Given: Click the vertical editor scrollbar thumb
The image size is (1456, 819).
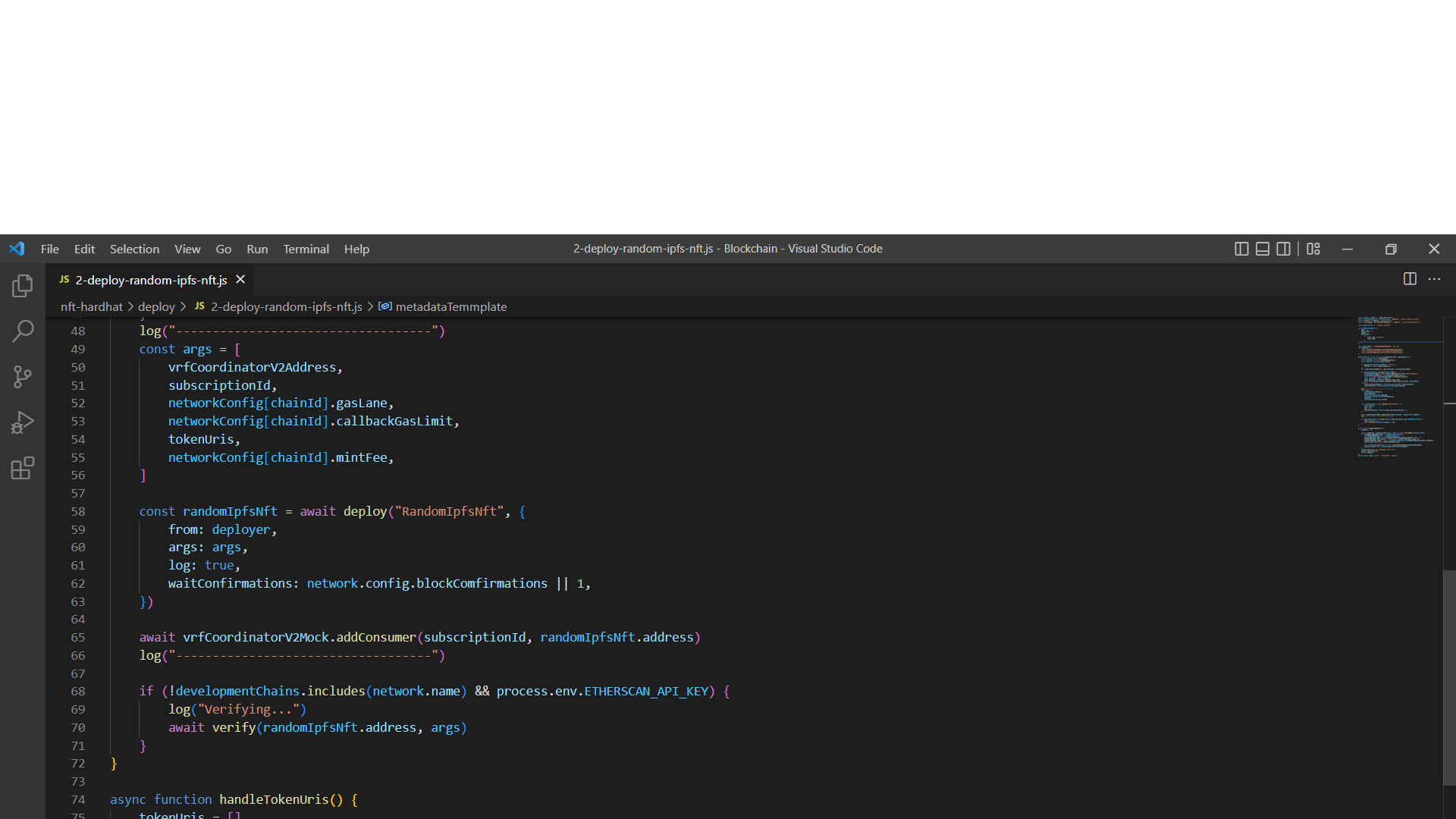Looking at the screenshot, I should click(1449, 679).
